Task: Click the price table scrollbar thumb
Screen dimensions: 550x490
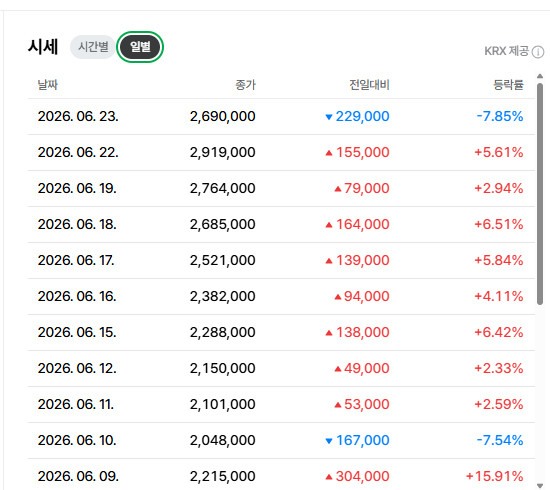Action: (540, 194)
